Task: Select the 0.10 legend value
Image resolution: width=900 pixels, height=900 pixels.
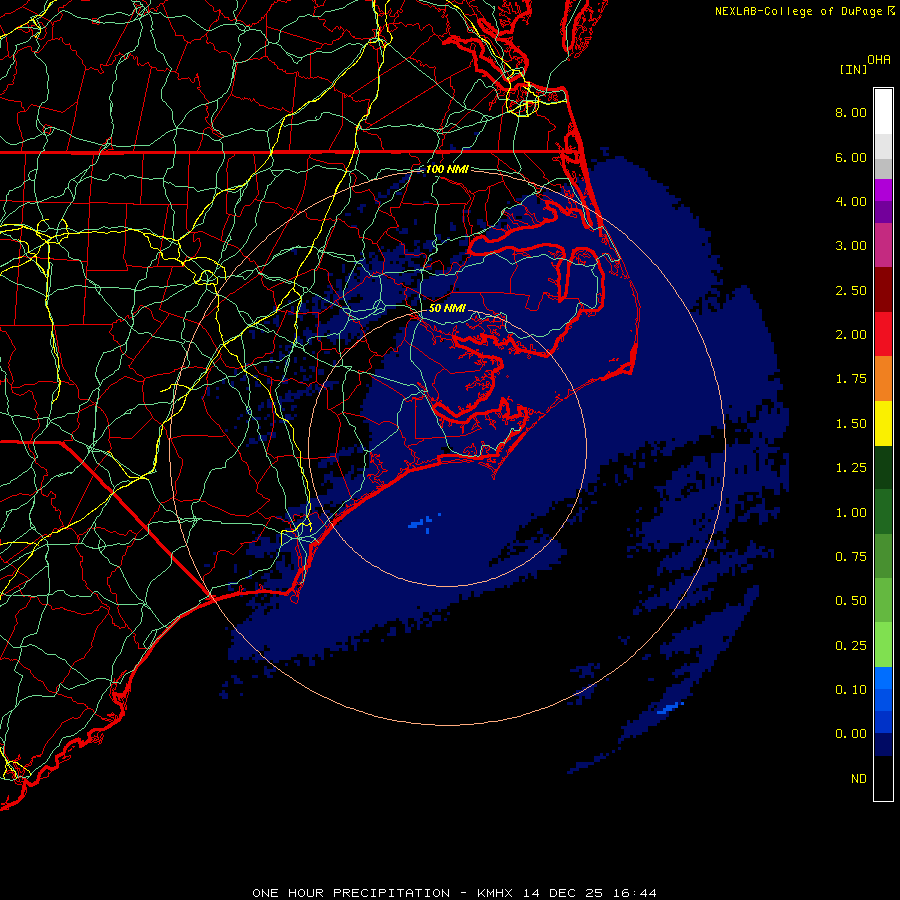Action: 851,690
